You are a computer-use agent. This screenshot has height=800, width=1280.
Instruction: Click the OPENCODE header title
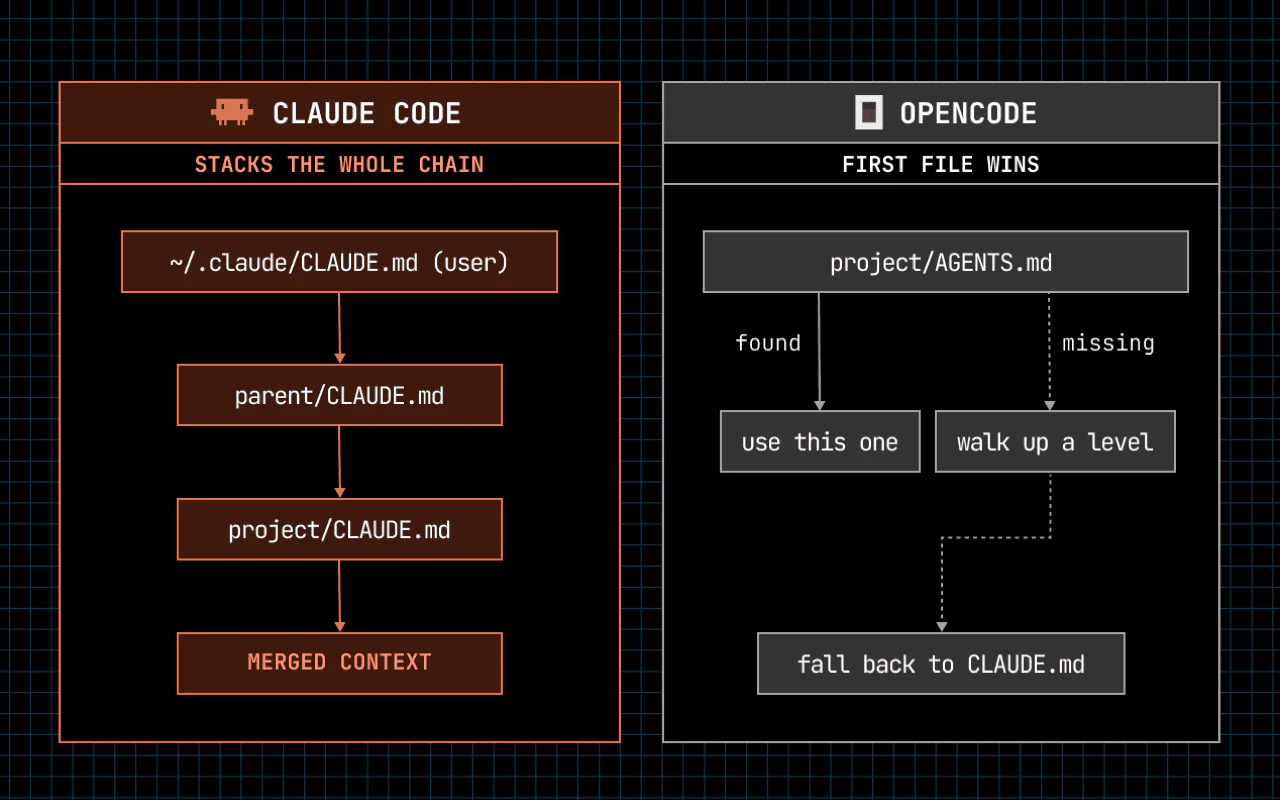(968, 113)
